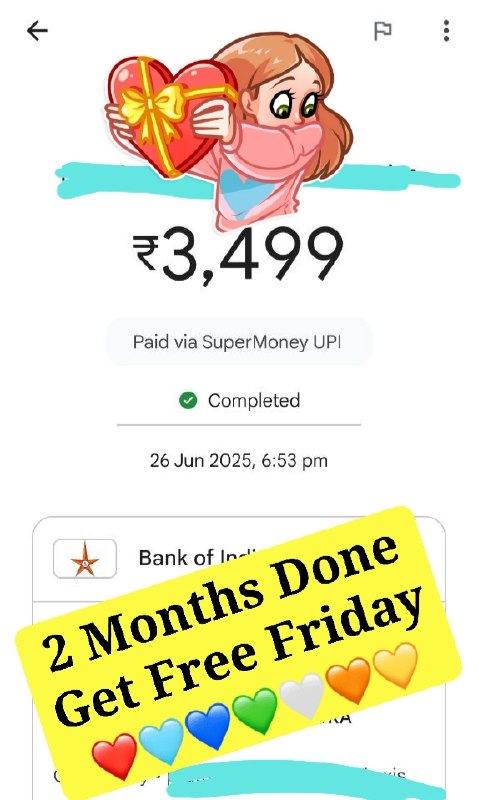The image size is (478, 800).
Task: Click the green Completed checkmark icon
Action: click(188, 401)
